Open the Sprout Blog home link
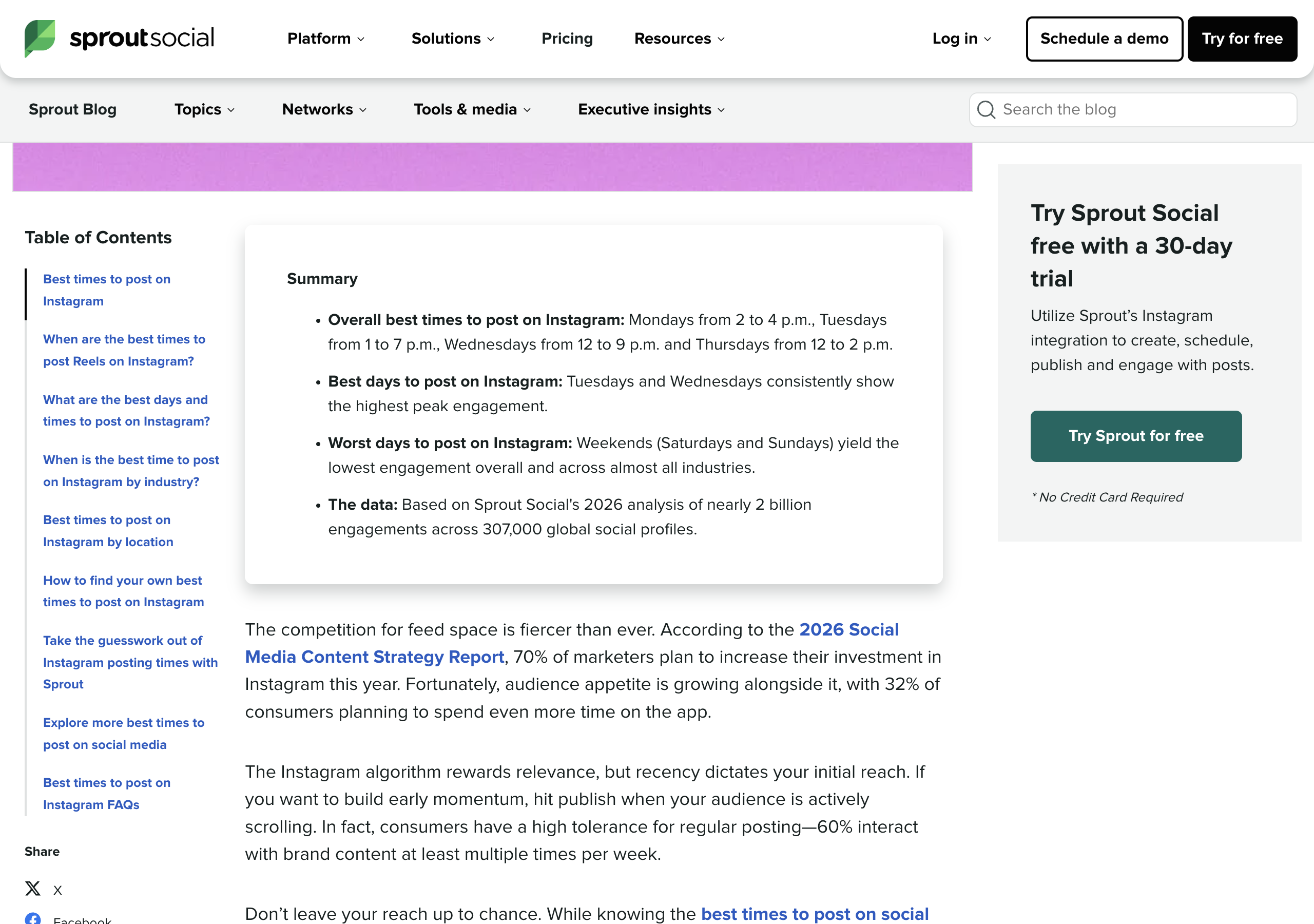Viewport: 1314px width, 924px height. (73, 109)
